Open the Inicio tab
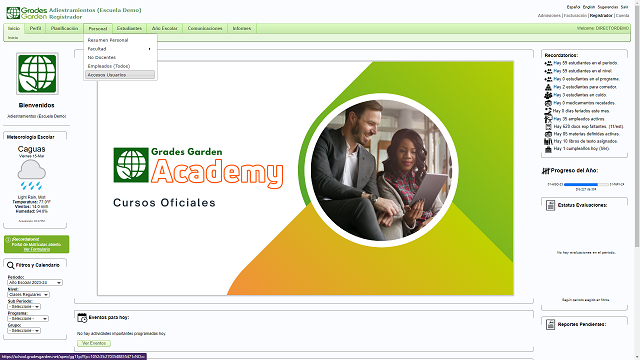Screen dimensions: 640x360 [14, 28]
